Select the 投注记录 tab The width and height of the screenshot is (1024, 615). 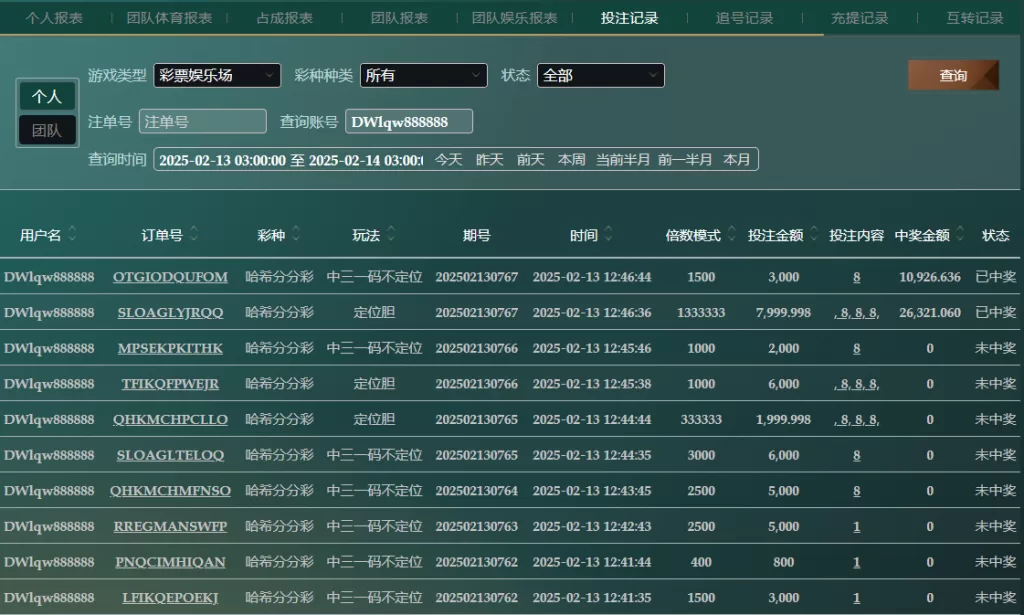[x=630, y=18]
